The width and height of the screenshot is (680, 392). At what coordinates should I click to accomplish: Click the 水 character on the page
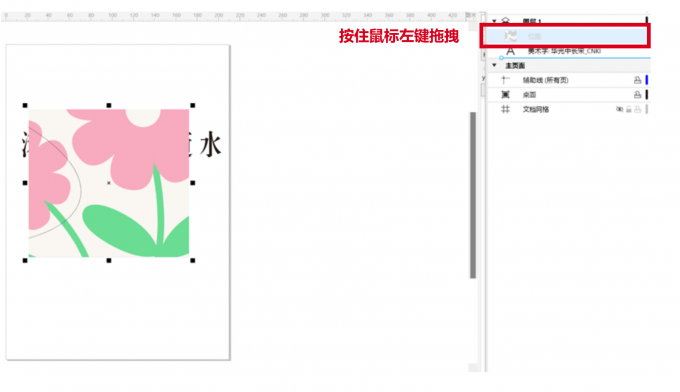(x=211, y=144)
